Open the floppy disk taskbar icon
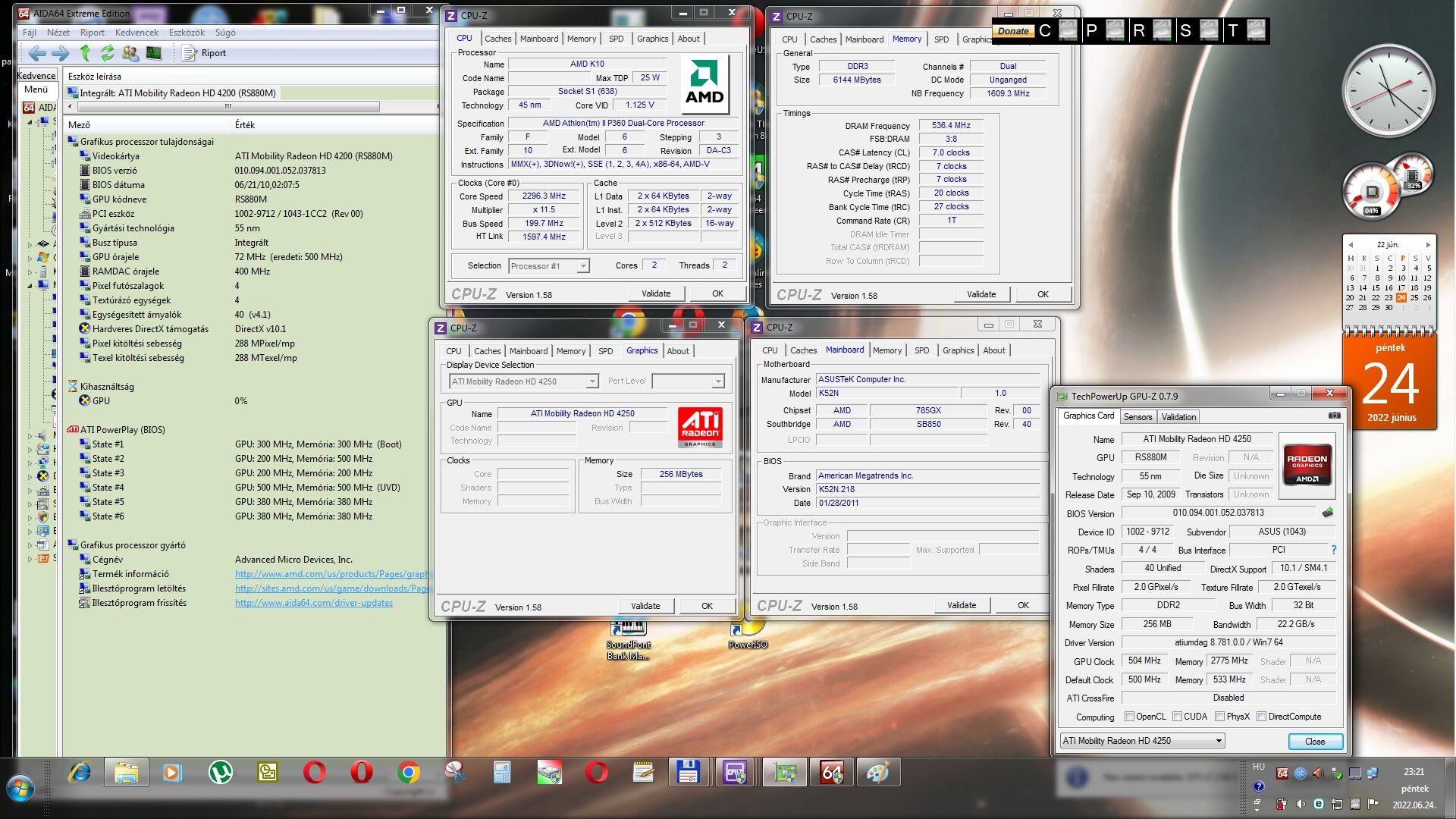1456x819 pixels. 688,773
